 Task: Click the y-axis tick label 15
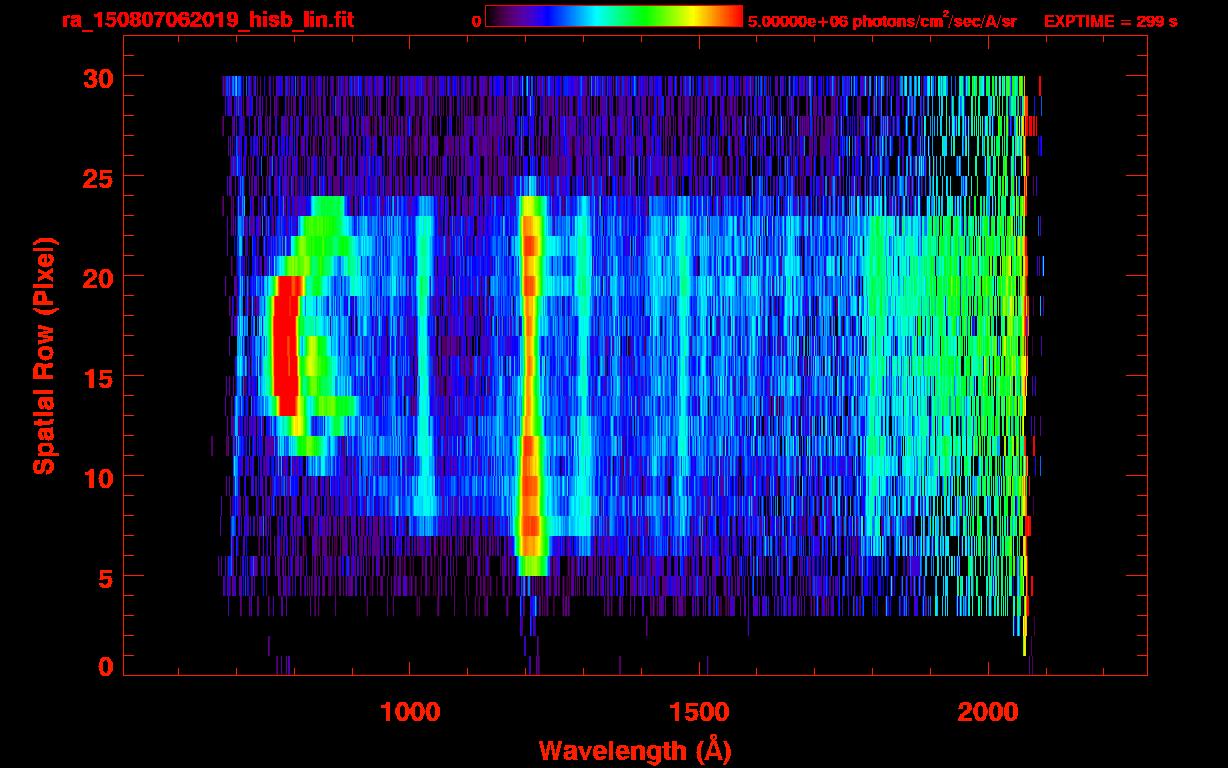point(97,377)
